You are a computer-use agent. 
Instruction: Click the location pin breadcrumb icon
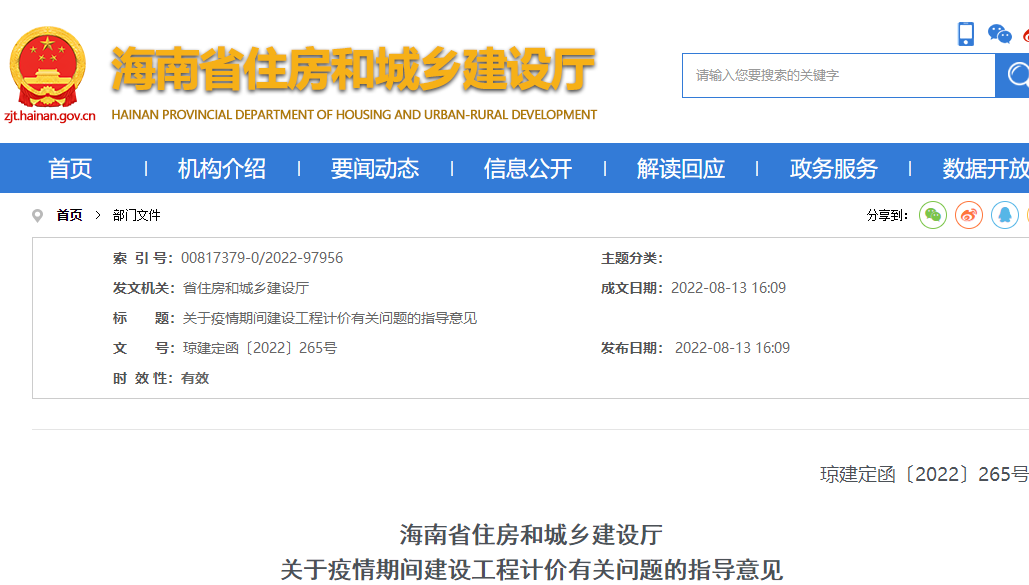click(38, 216)
